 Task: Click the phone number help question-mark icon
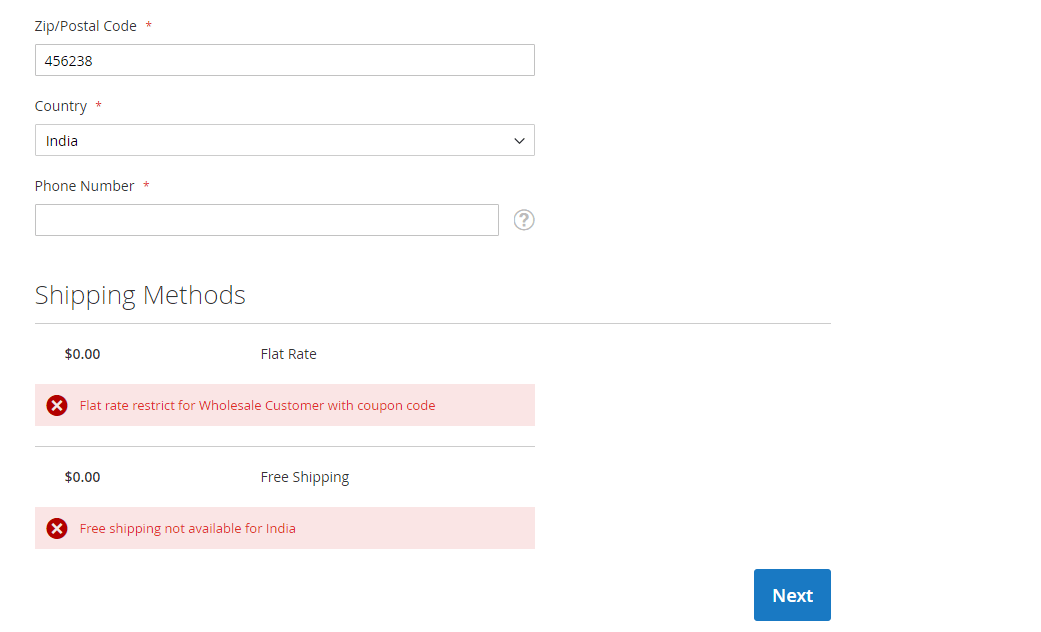click(x=524, y=220)
